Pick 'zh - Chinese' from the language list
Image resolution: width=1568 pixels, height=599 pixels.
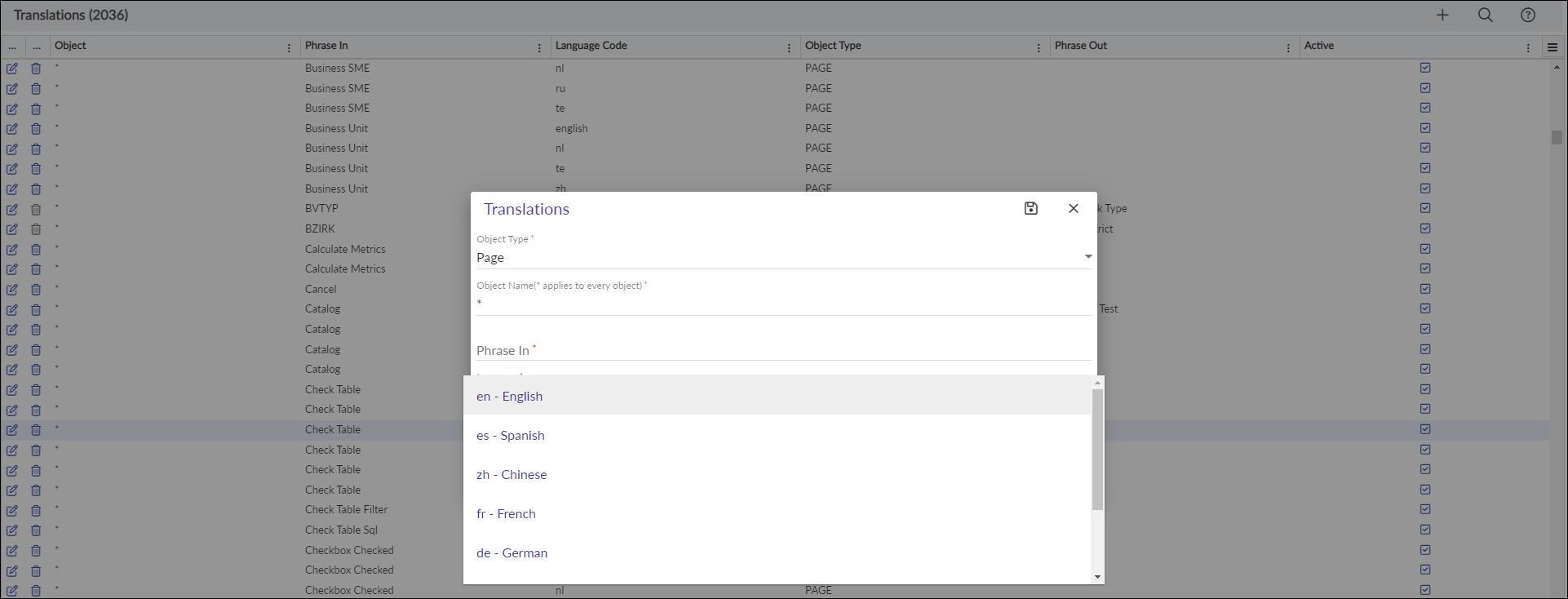pos(777,474)
